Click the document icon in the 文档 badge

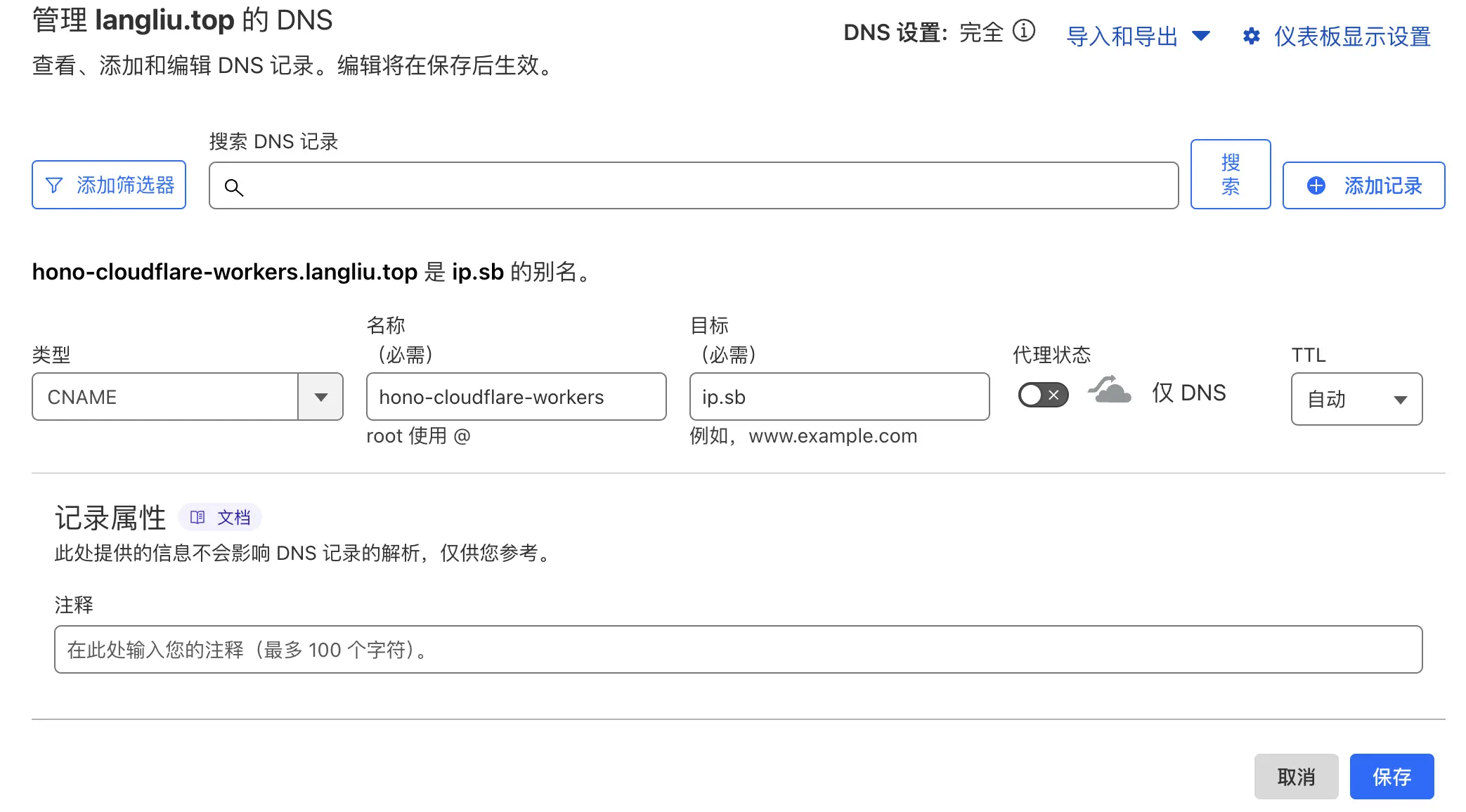(x=199, y=517)
